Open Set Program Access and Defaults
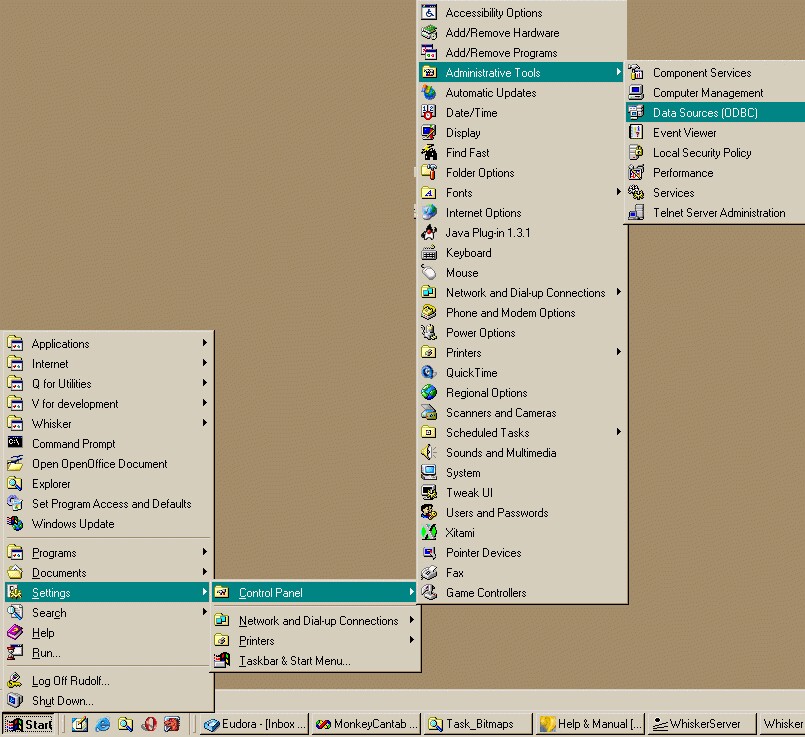 tap(108, 504)
